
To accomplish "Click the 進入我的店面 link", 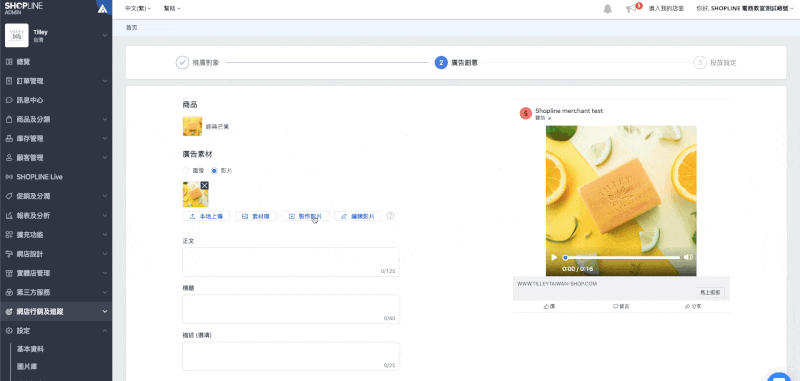I will coord(666,9).
